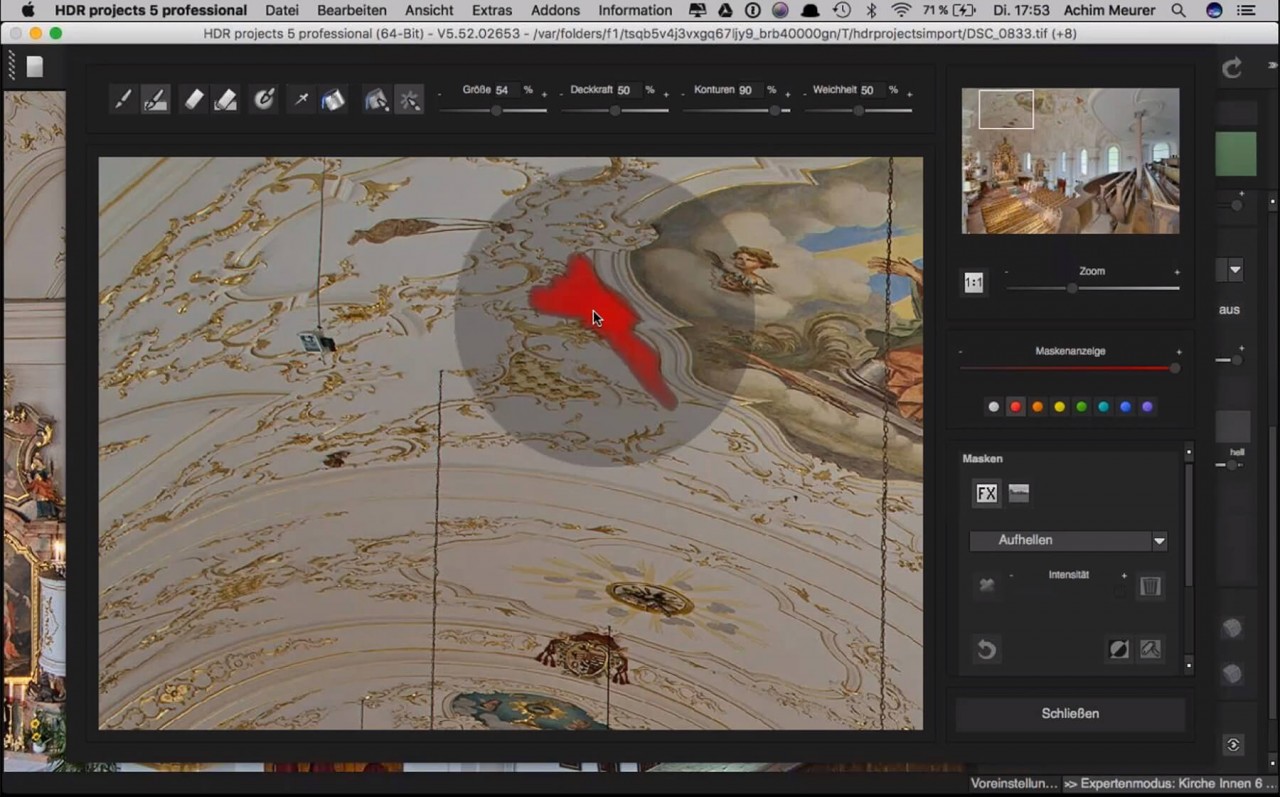
Task: Activate the magic mask brush tool
Action: click(409, 99)
